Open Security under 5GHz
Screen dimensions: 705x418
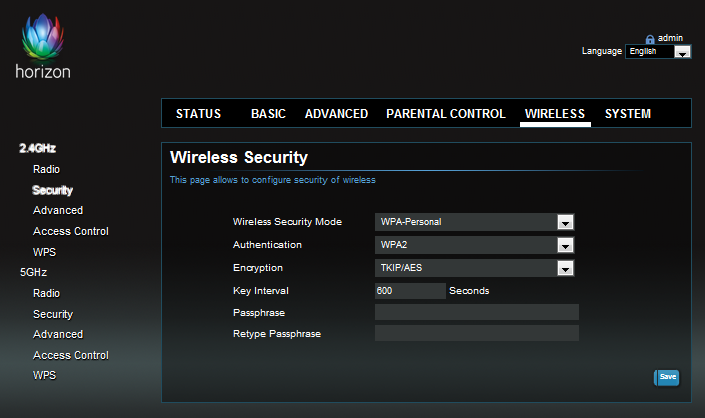coord(53,314)
